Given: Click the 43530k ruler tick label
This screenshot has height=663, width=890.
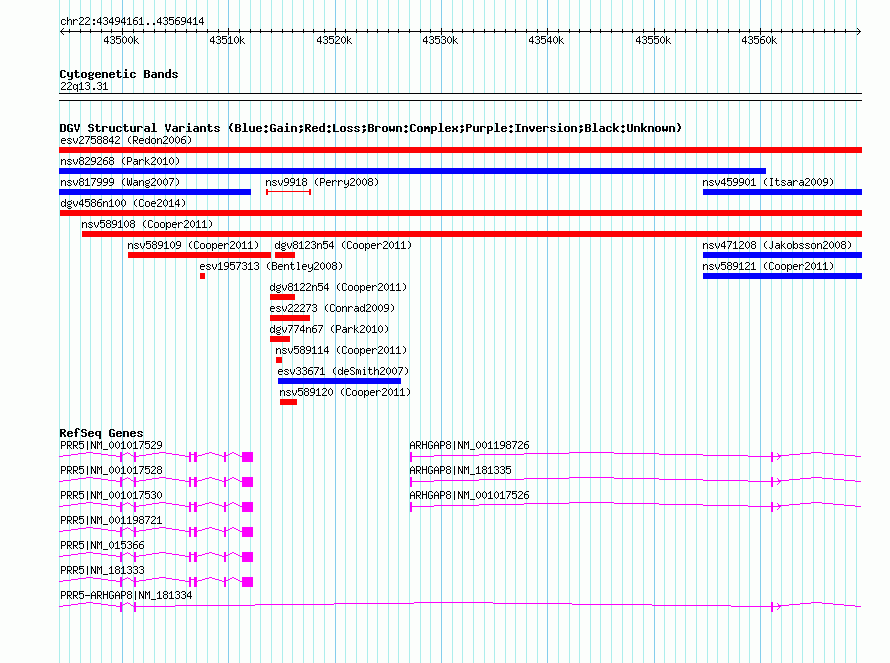Looking at the screenshot, I should 440,40.
